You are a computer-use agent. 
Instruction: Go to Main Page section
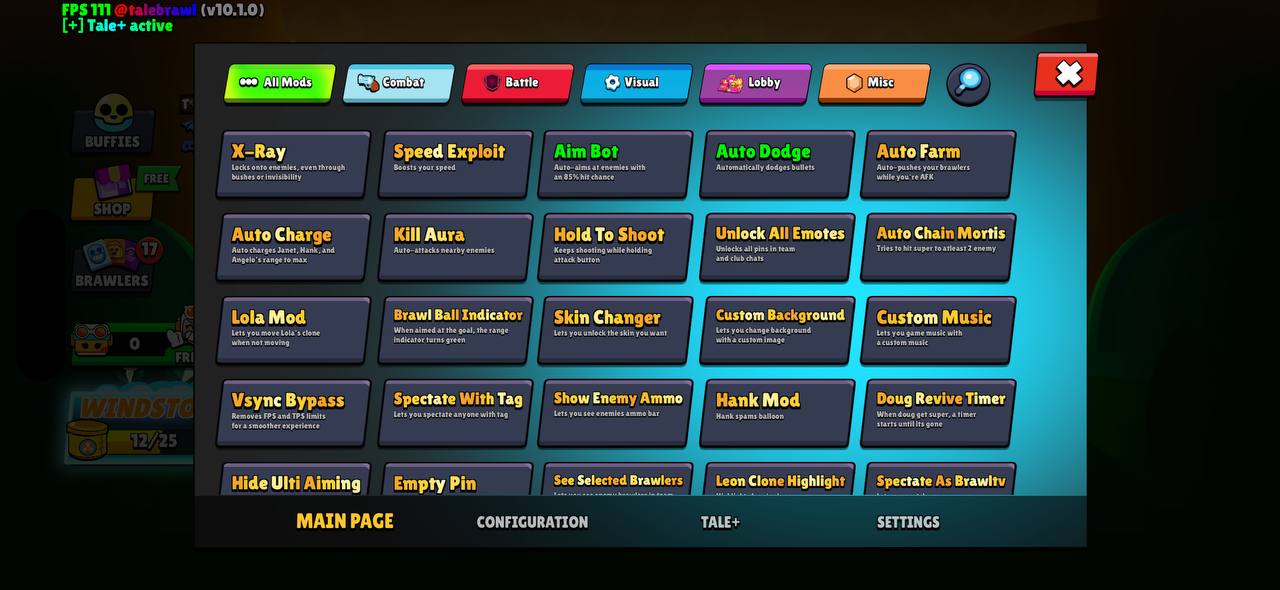coord(345,521)
